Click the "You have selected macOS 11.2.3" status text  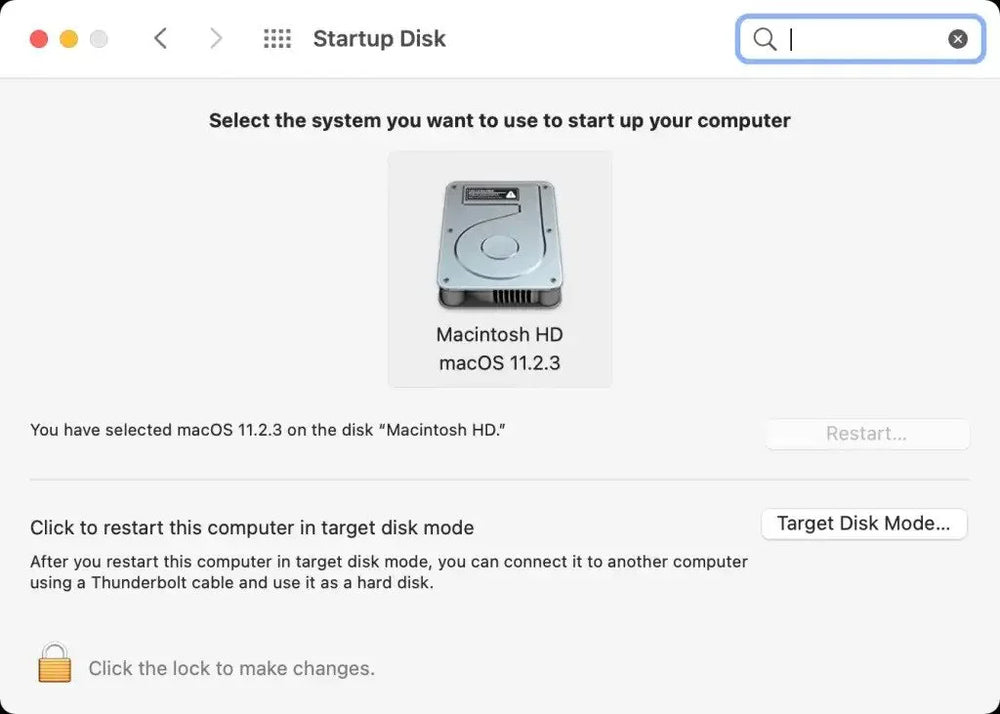(x=268, y=430)
